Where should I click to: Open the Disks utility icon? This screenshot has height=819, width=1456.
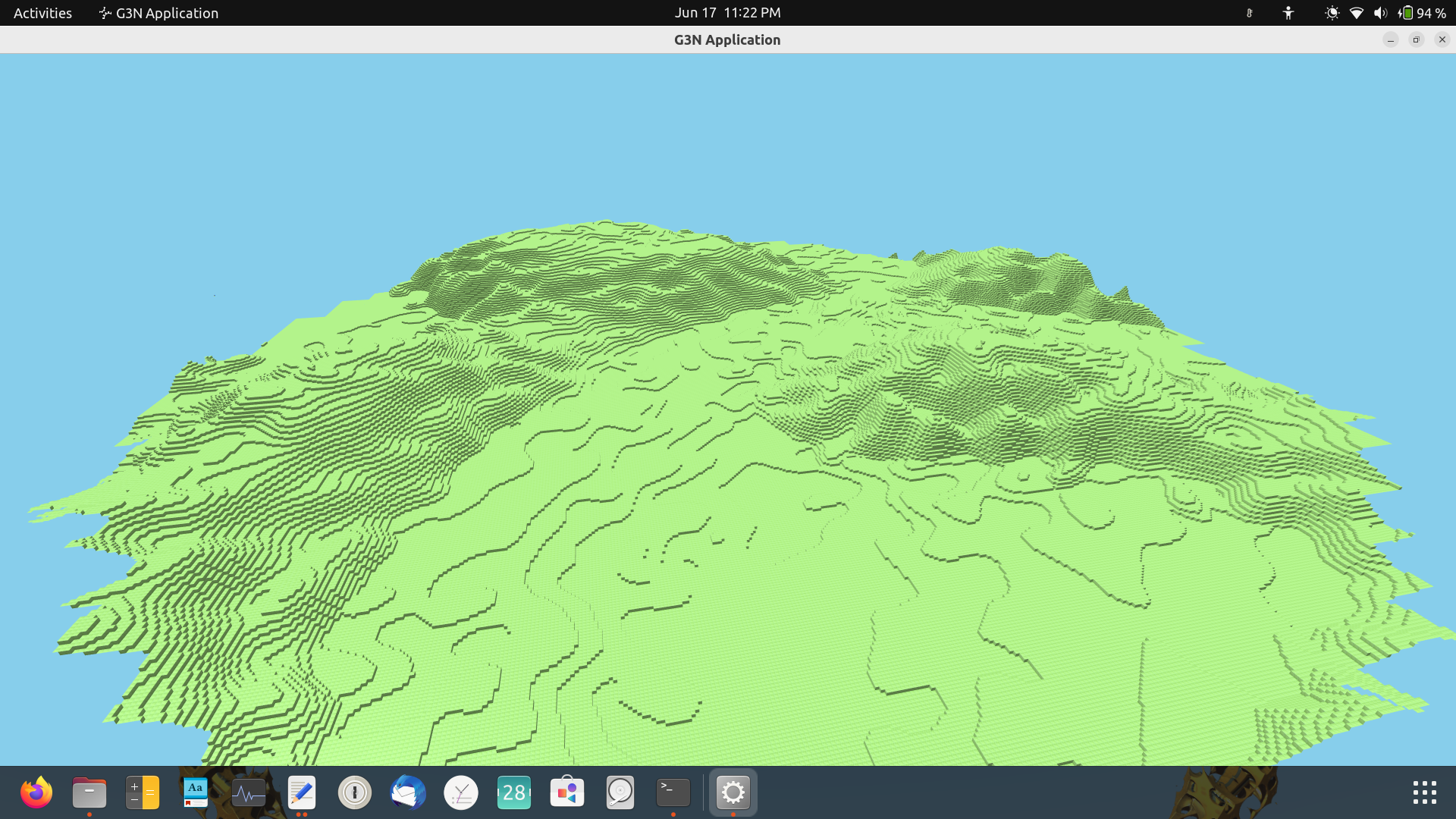pos(620,793)
